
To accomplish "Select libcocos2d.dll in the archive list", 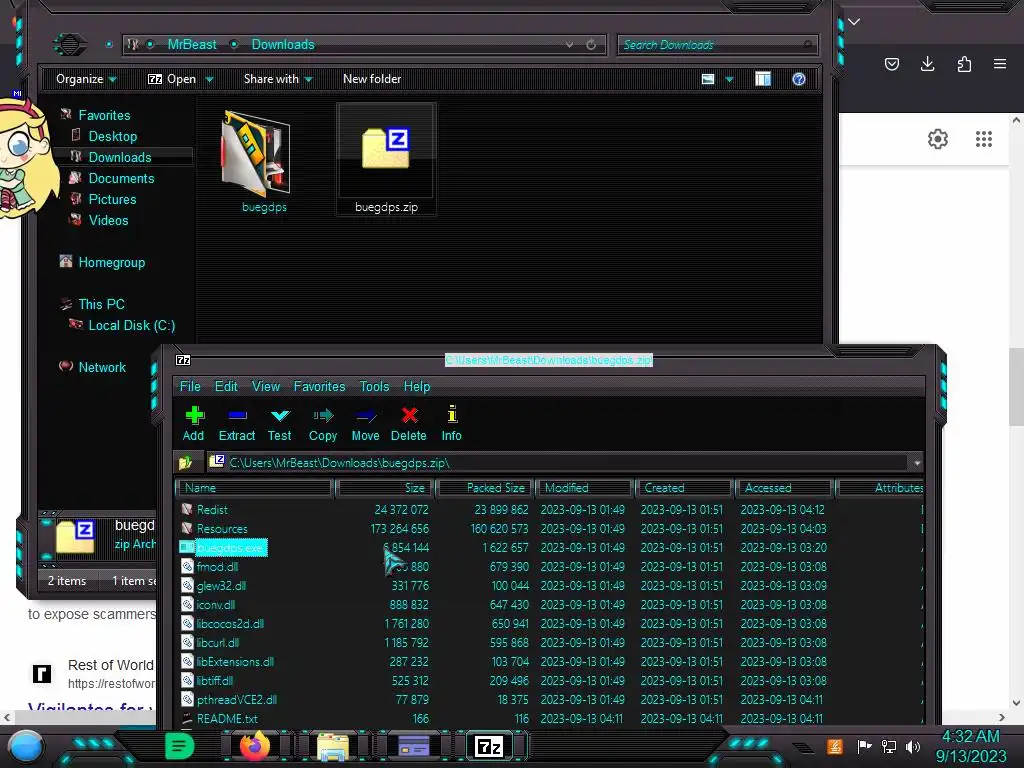I will (x=231, y=623).
